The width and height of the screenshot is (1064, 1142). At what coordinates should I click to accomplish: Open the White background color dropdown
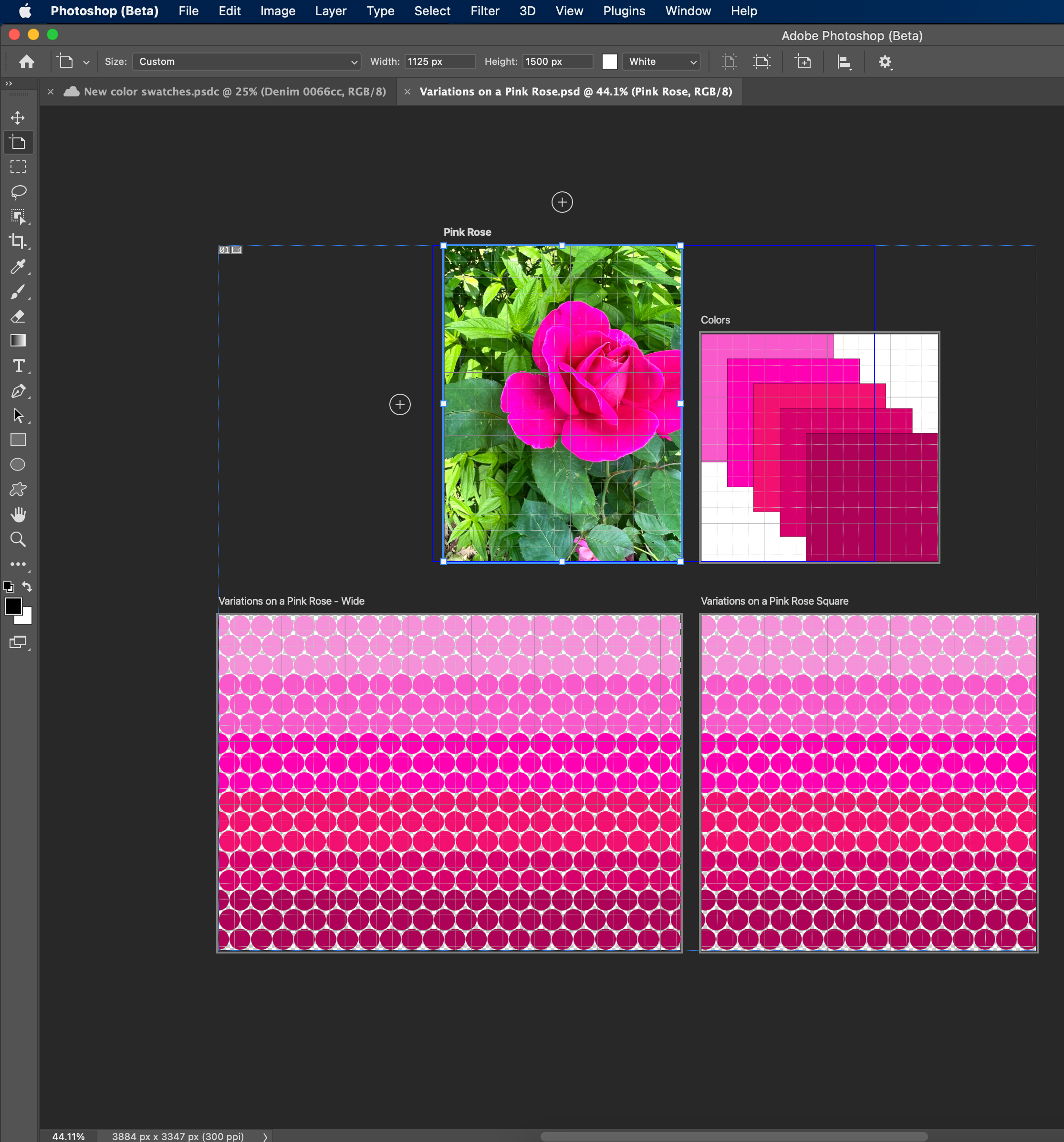click(x=661, y=62)
